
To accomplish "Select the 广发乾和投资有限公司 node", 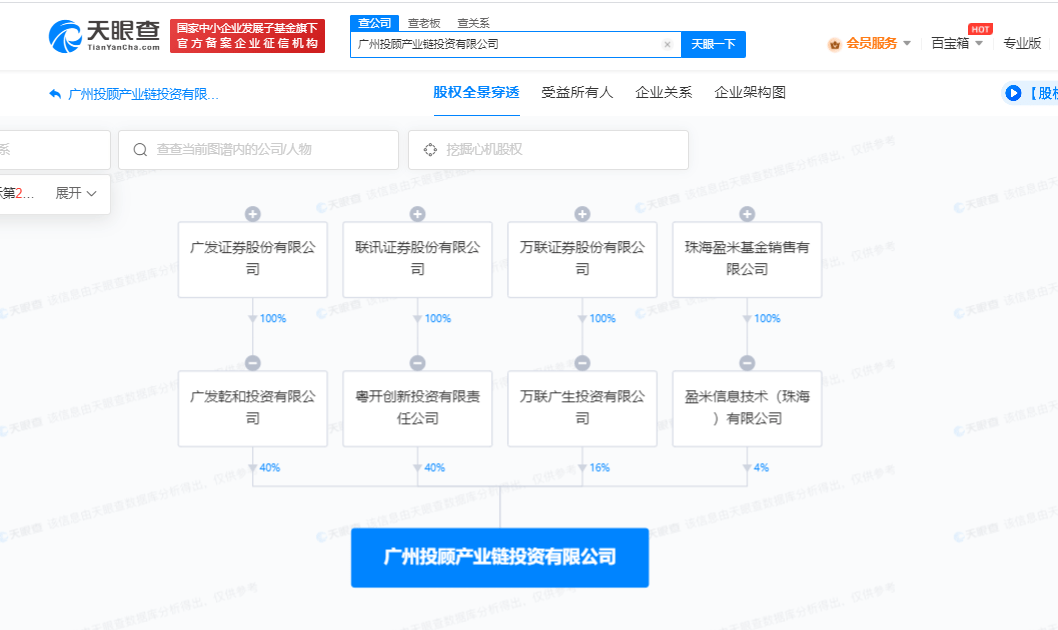I will click(x=252, y=408).
